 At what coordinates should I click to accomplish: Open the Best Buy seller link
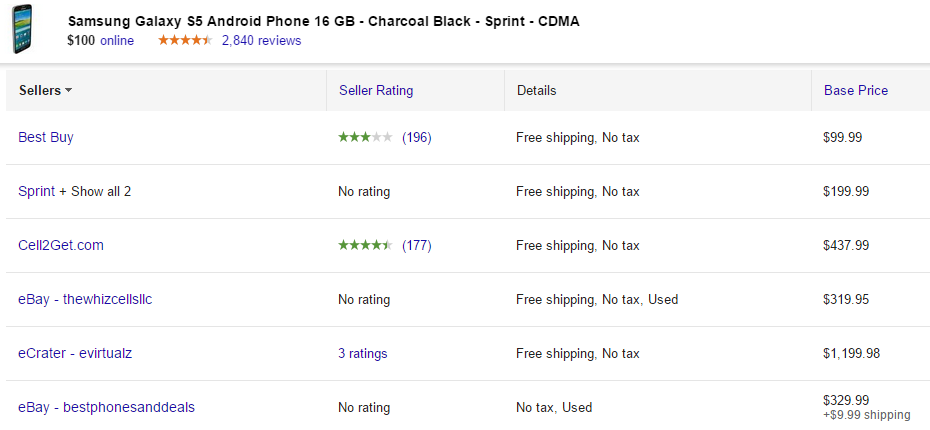coord(46,137)
